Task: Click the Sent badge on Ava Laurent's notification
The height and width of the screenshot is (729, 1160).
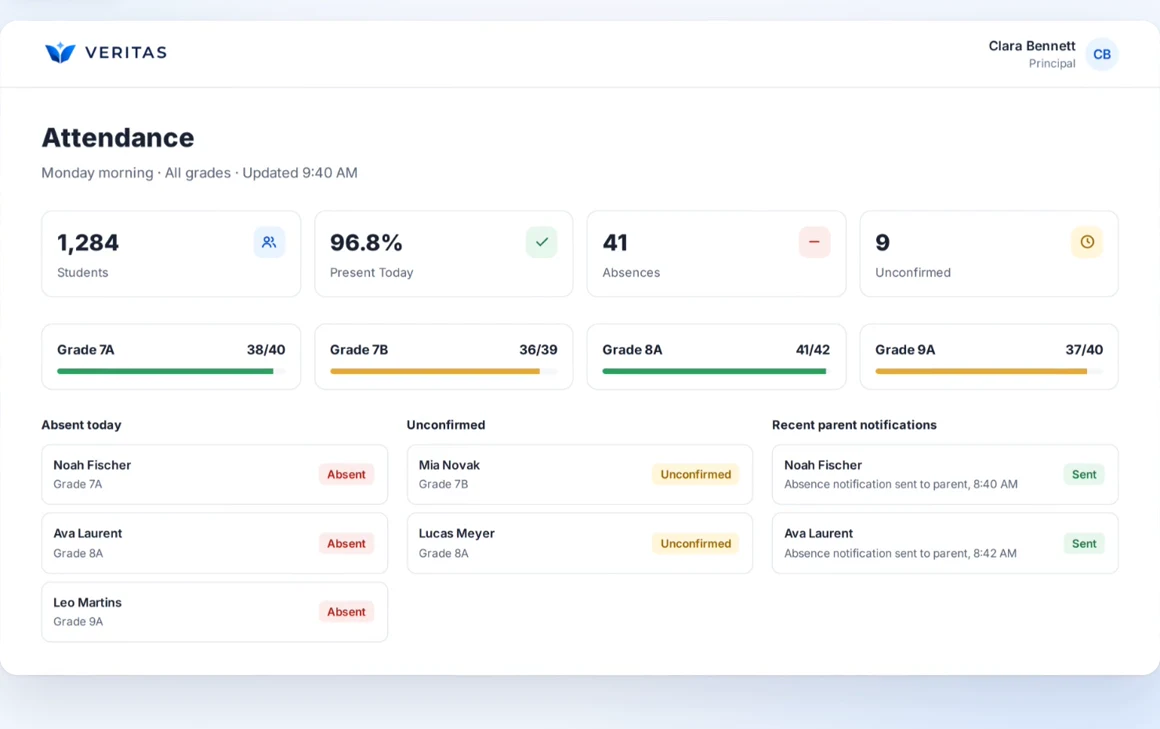Action: point(1084,543)
